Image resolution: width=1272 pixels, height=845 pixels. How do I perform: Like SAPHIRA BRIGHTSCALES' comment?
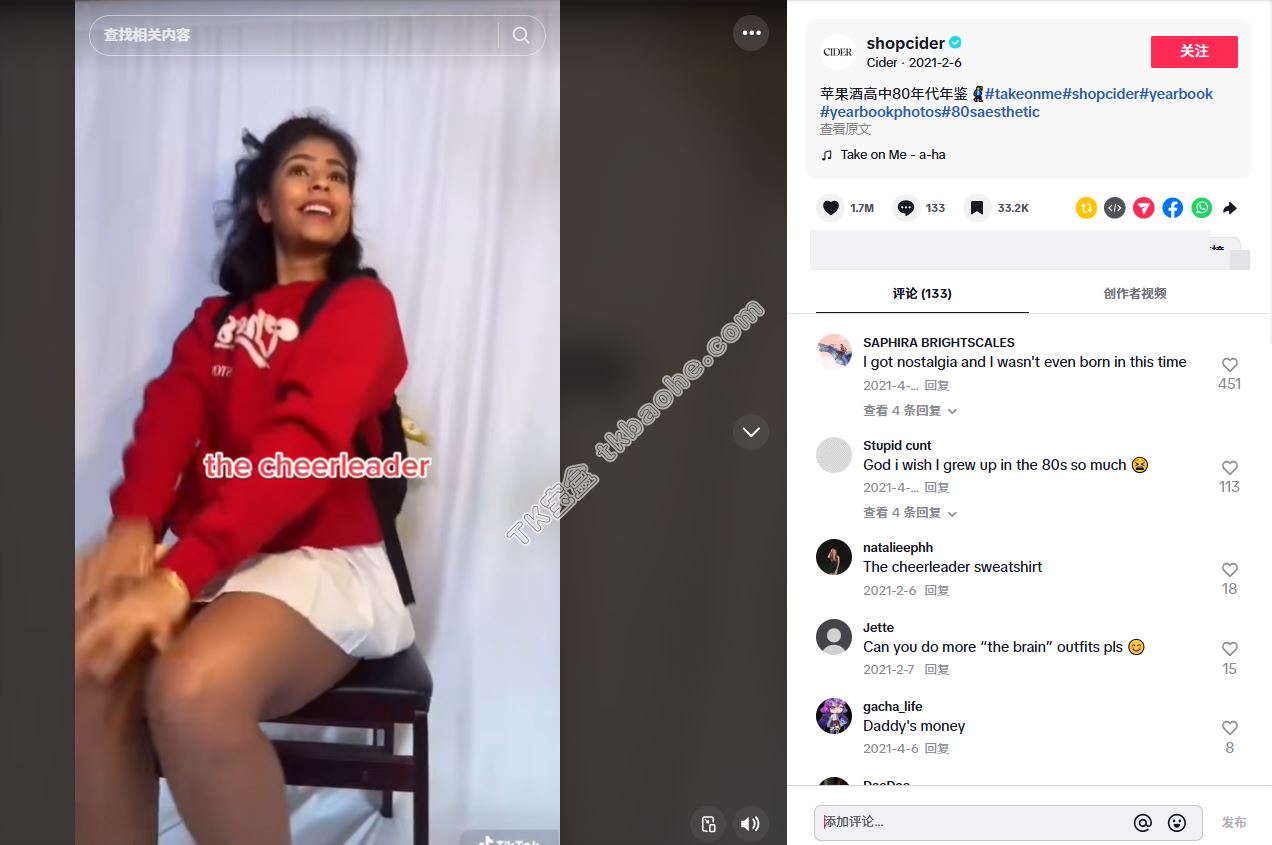[x=1230, y=365]
